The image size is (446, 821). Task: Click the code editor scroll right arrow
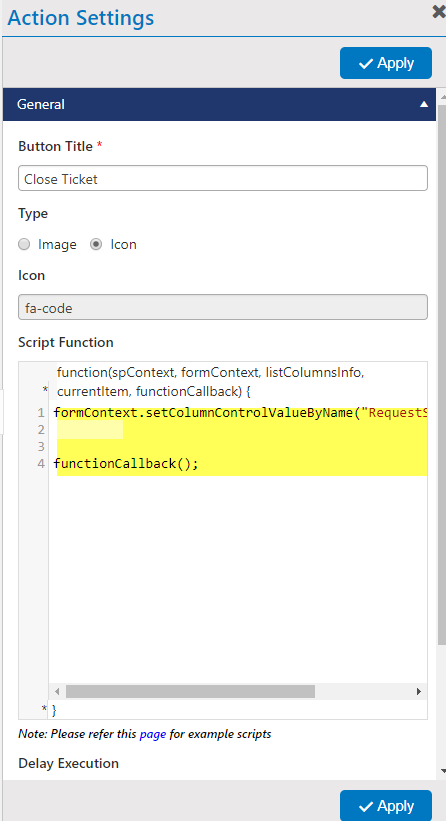point(419,691)
